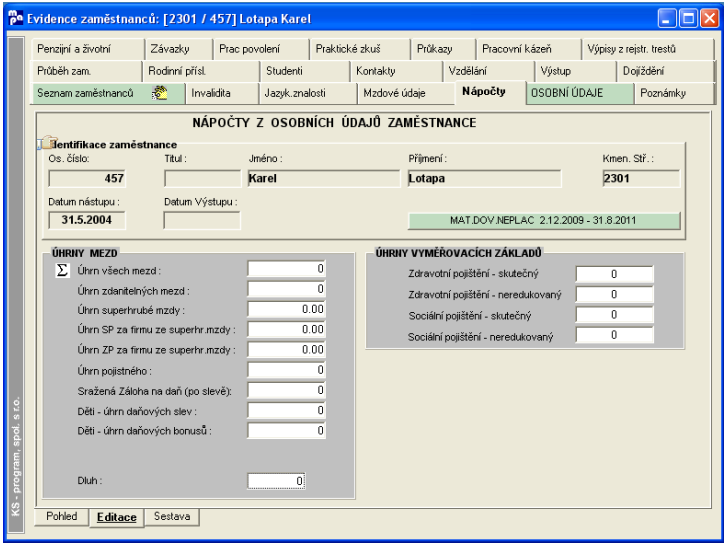This screenshot has width=726, height=545.
Task: Click Sražená Záloha na daň field
Action: 286,390
